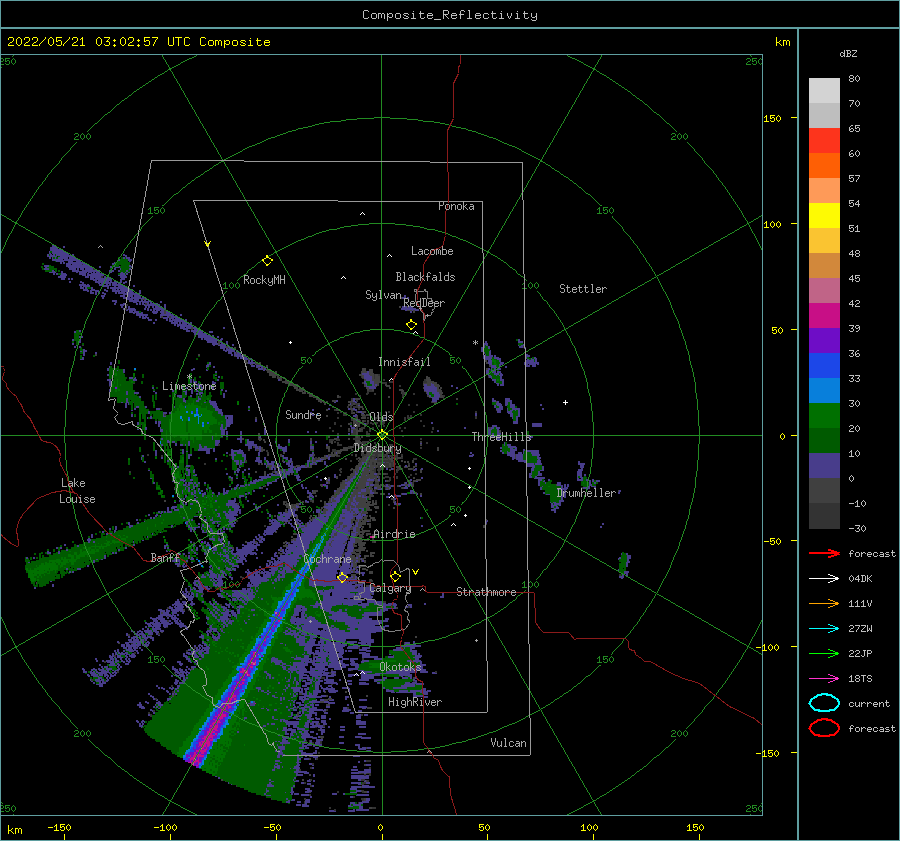Click the red forecast arrow legend icon
This screenshot has height=841, width=900.
point(824,553)
